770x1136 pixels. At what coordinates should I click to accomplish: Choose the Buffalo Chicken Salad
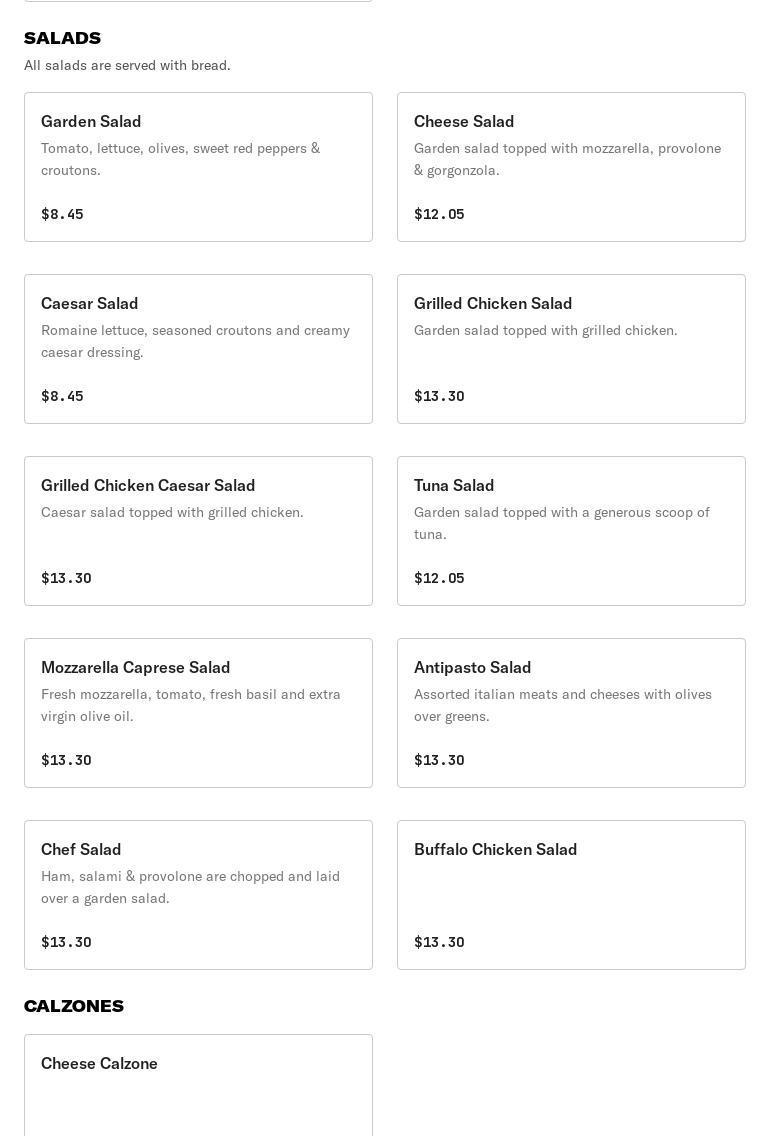tap(571, 895)
